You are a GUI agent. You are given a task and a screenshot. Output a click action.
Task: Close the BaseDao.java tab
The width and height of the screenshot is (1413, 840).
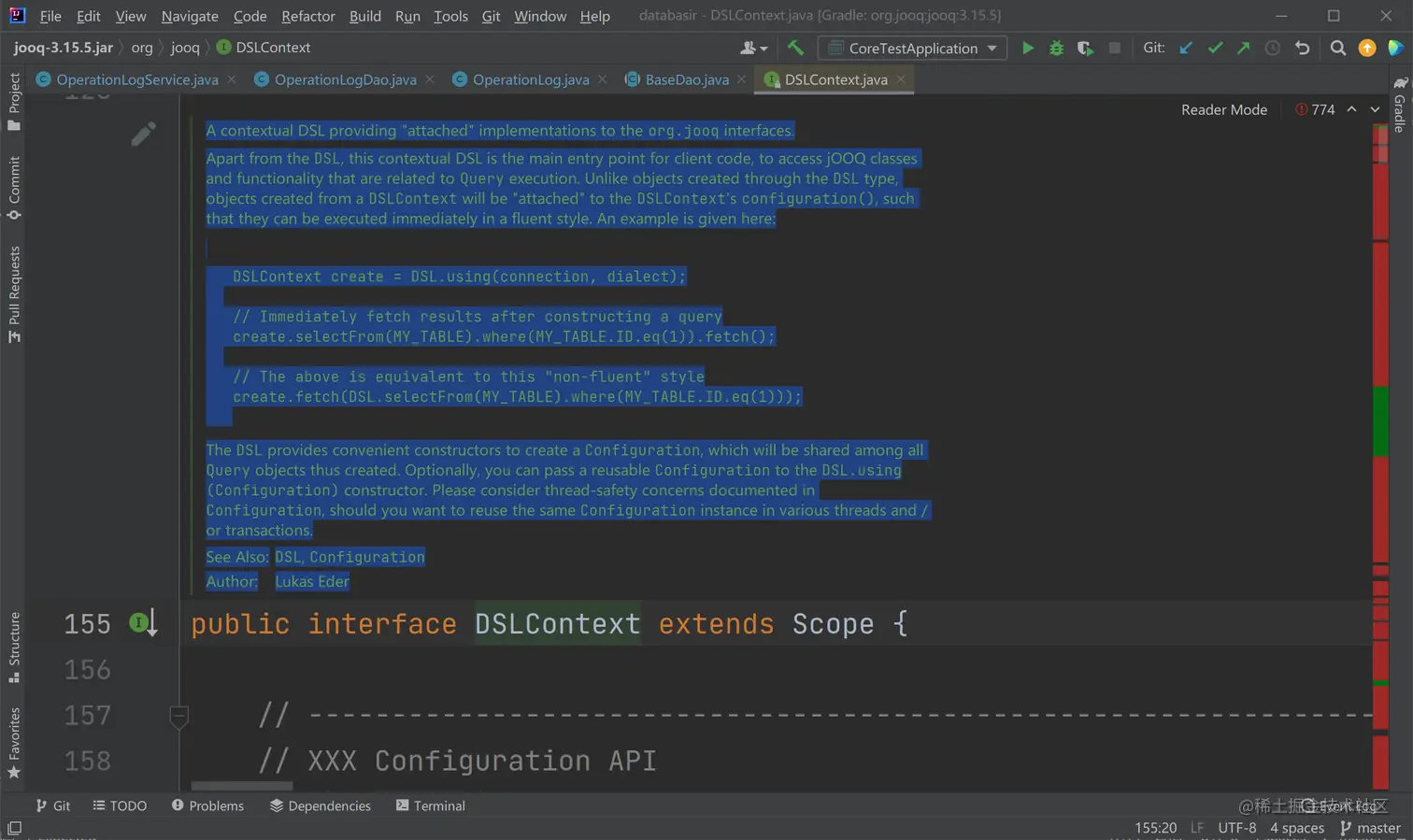click(741, 79)
